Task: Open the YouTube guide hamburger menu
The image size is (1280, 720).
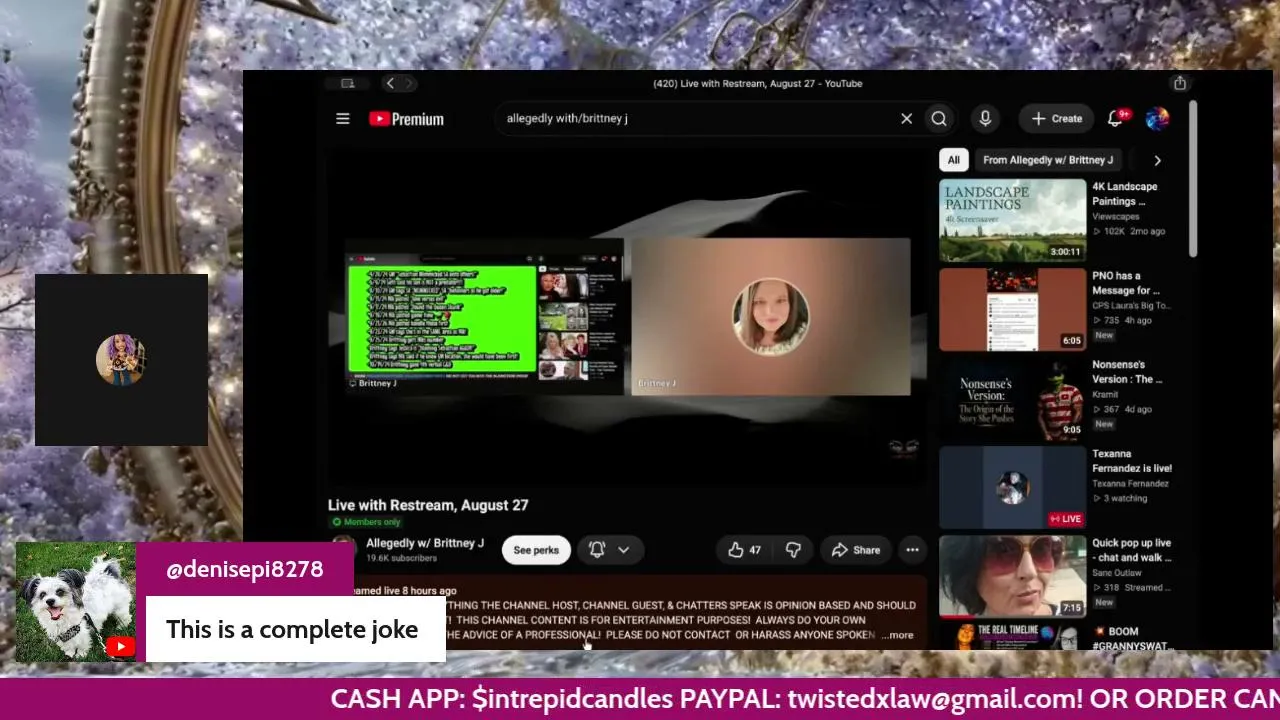Action: (x=343, y=119)
